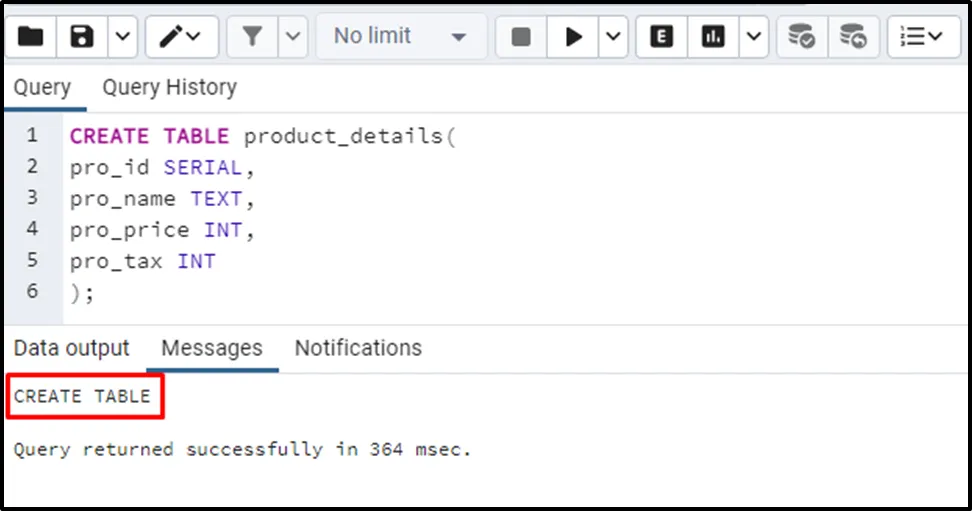
Task: Rollback the transaction via database undo icon
Action: [853, 37]
